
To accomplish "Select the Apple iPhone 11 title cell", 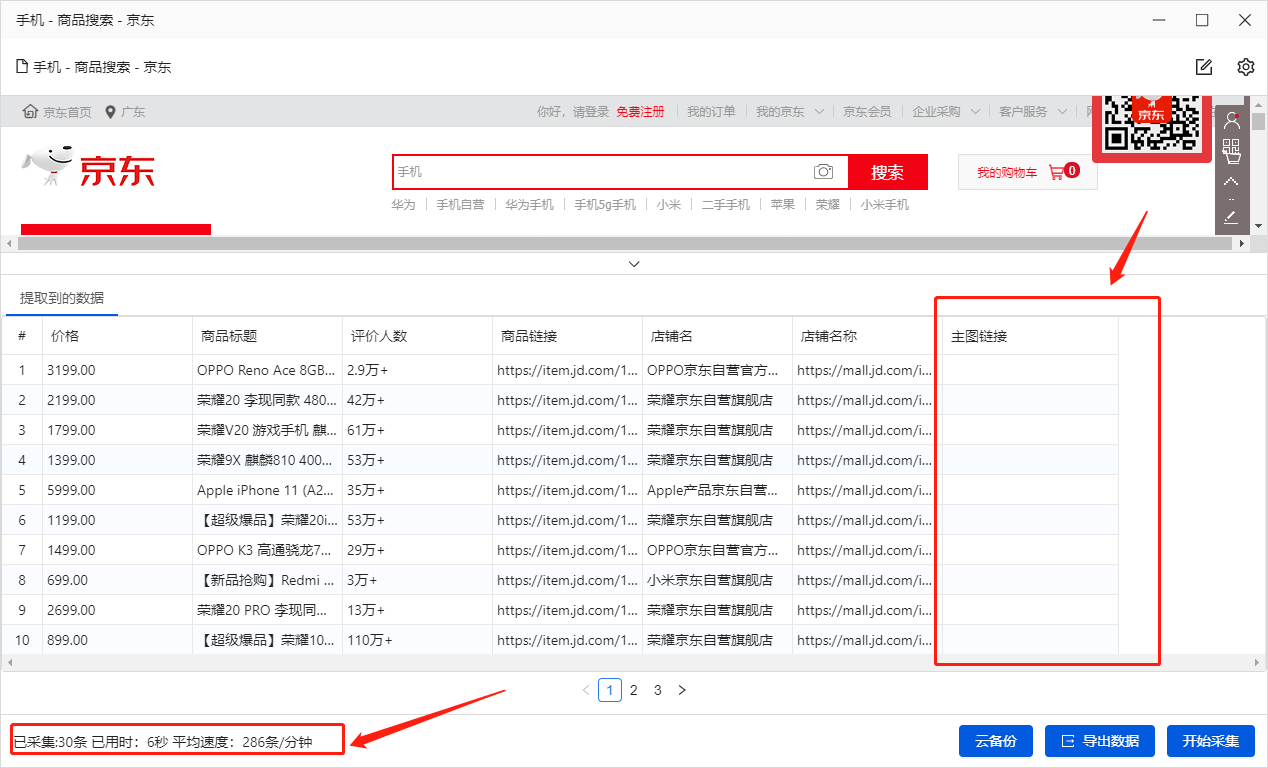I will 267,490.
